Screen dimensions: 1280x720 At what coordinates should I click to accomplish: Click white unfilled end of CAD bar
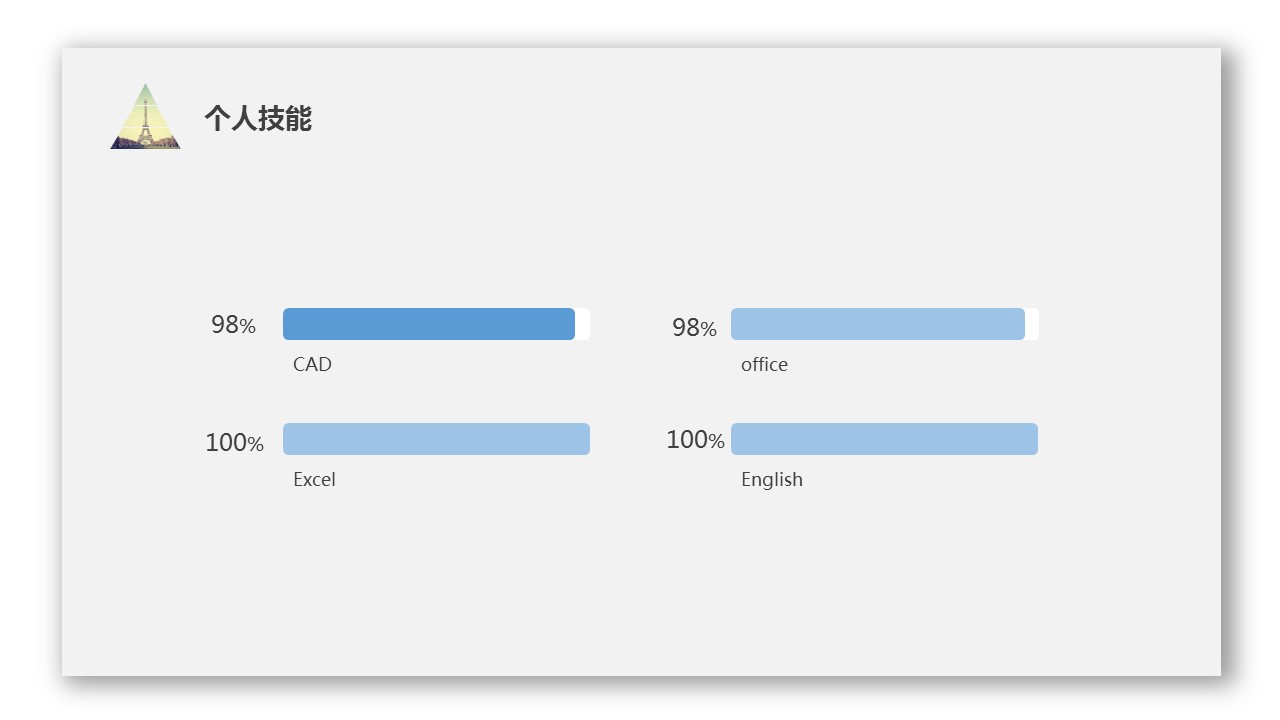click(x=583, y=324)
